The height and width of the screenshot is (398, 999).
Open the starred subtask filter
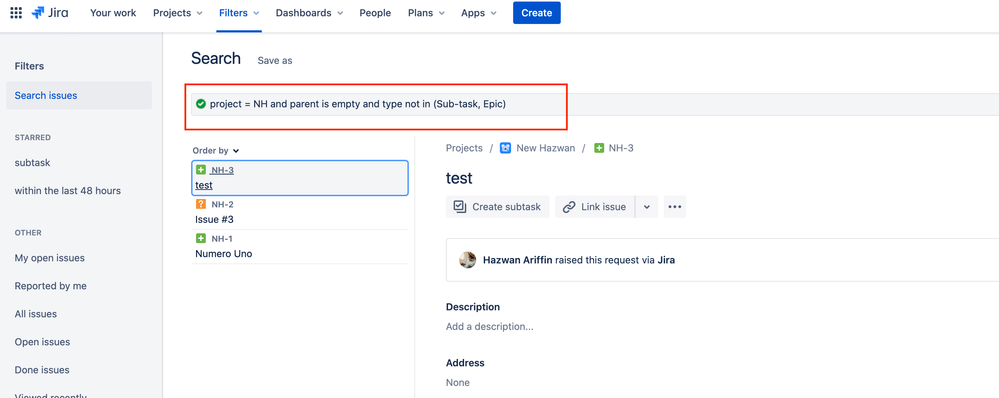tap(32, 162)
